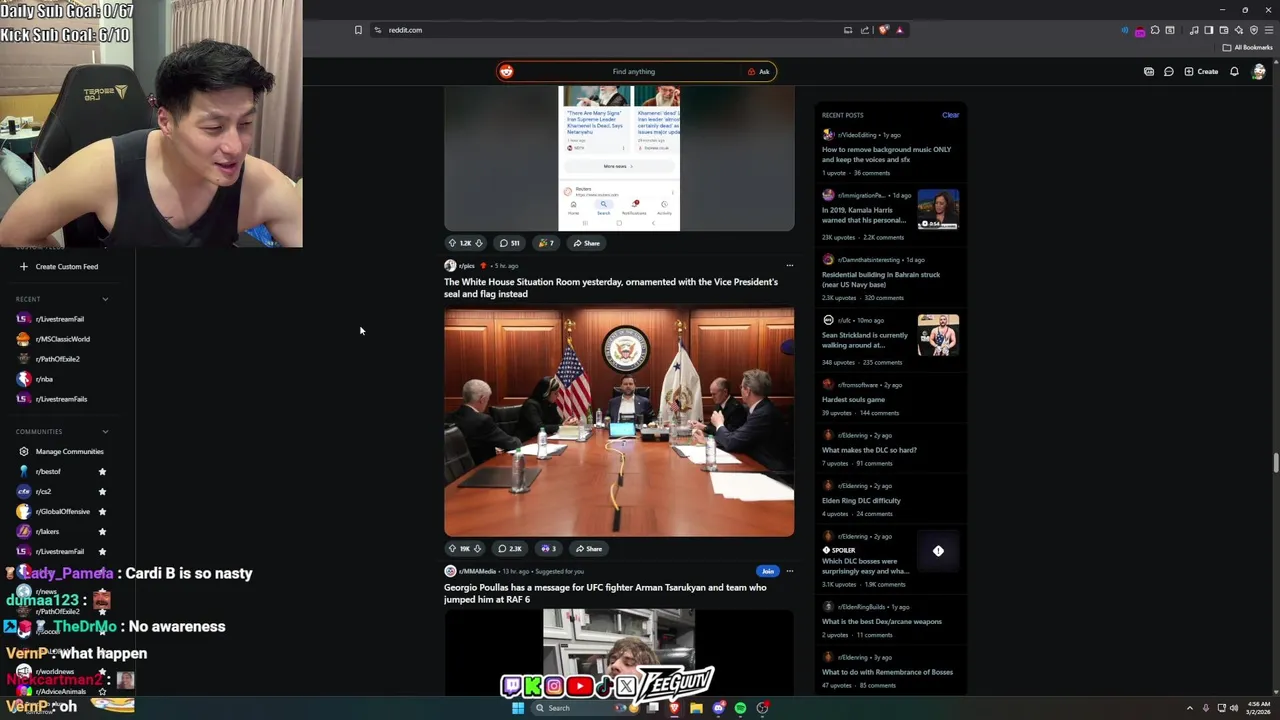The image size is (1280, 720).
Task: Open Spotify from the taskbar
Action: click(740, 708)
